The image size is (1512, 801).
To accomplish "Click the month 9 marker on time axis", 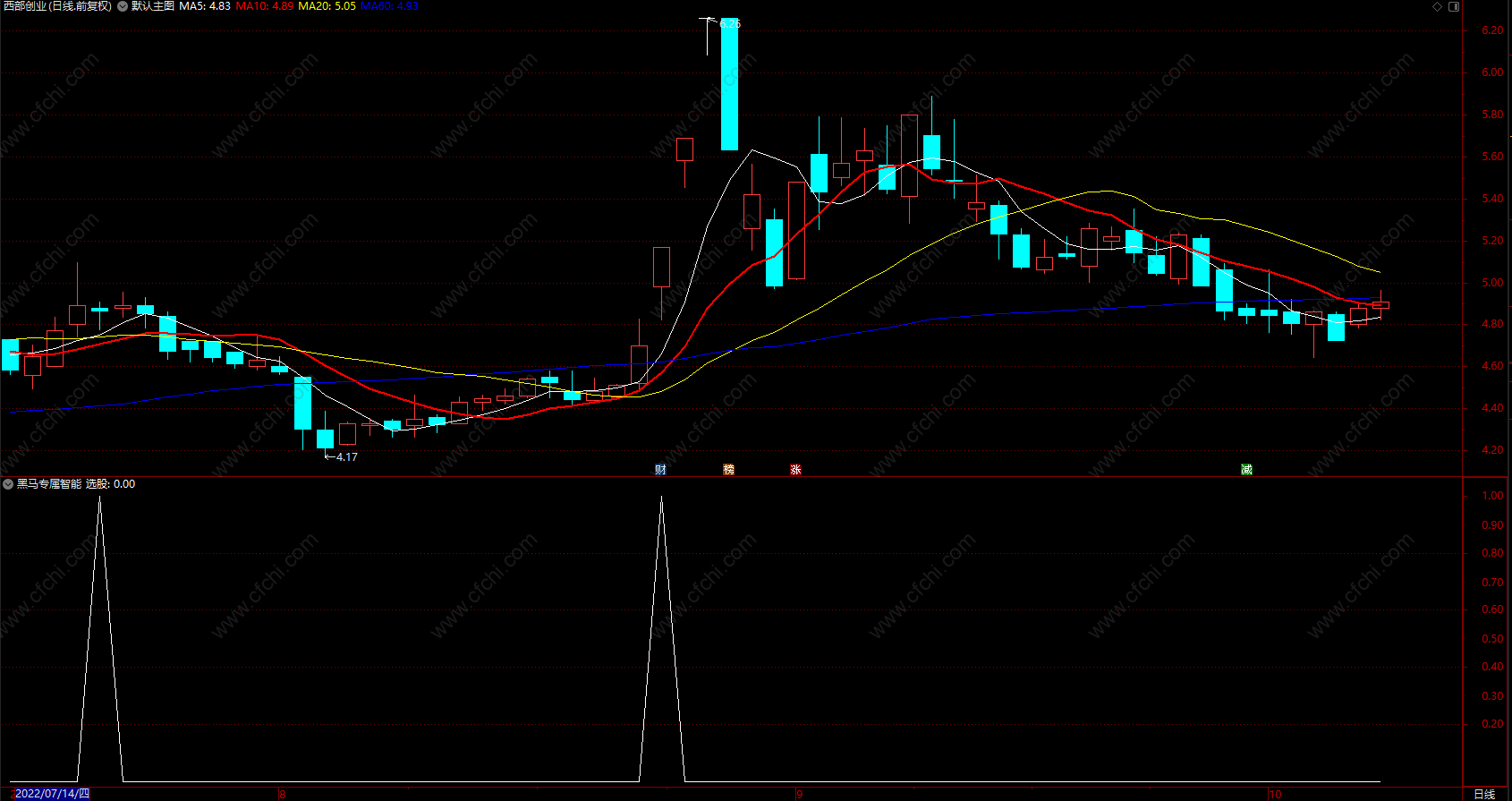I will pyautogui.click(x=800, y=794).
